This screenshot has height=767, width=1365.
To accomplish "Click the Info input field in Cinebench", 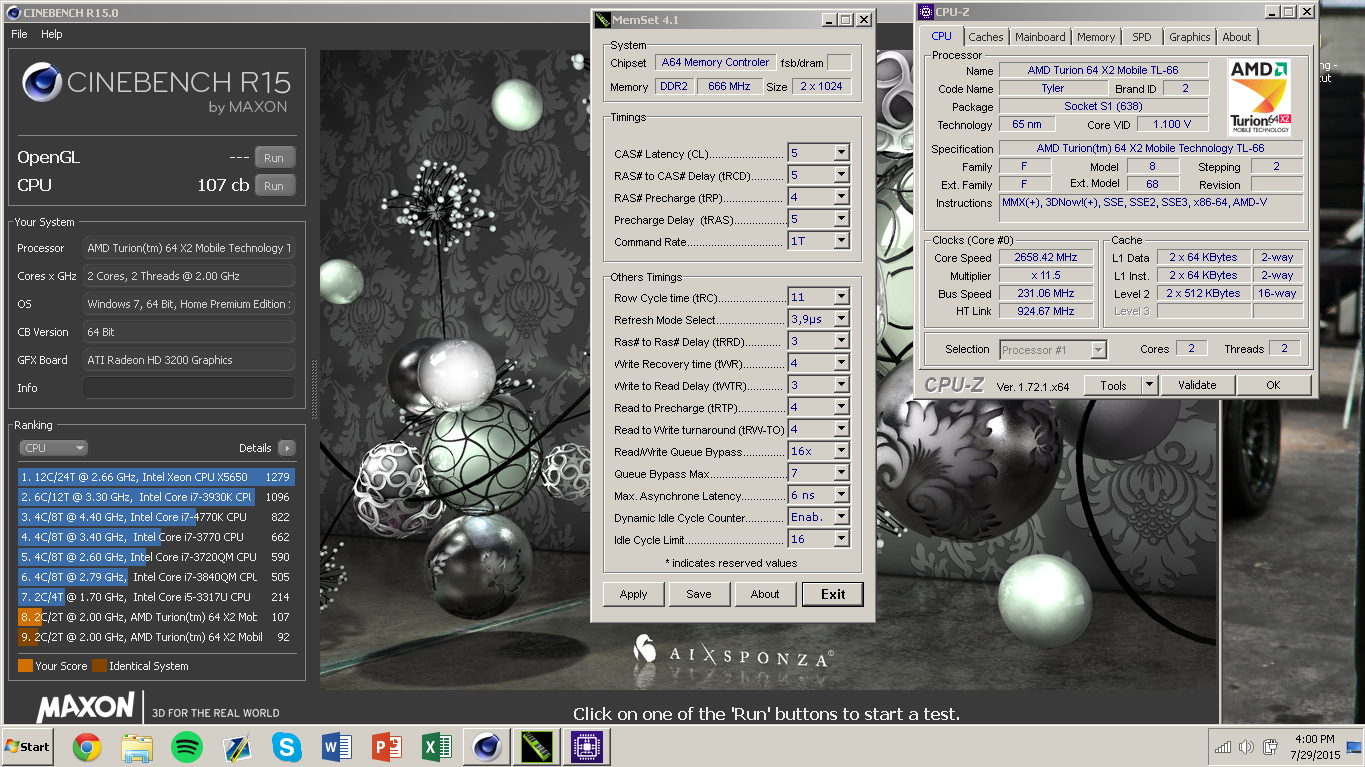I will coord(189,388).
